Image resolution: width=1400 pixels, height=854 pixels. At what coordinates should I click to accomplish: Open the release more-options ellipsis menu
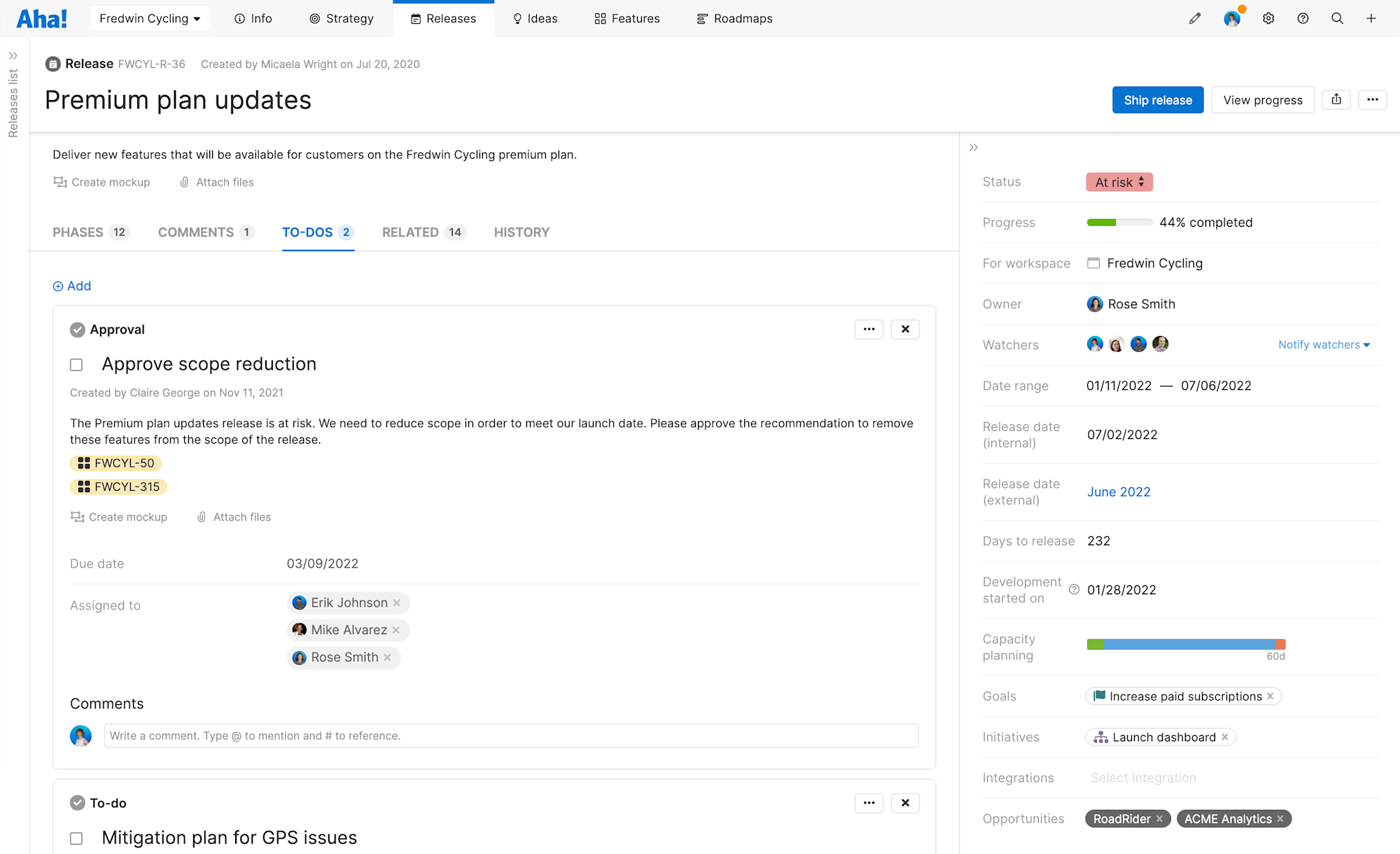[x=1372, y=99]
